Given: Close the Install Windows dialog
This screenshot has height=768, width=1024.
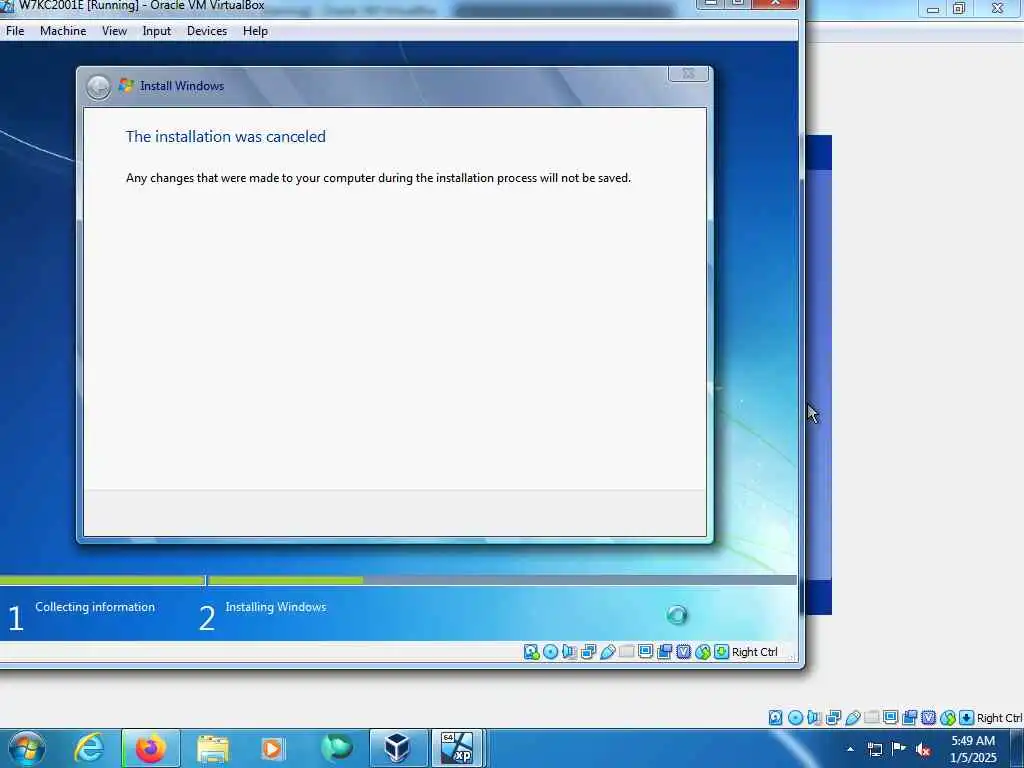Looking at the screenshot, I should pos(688,74).
